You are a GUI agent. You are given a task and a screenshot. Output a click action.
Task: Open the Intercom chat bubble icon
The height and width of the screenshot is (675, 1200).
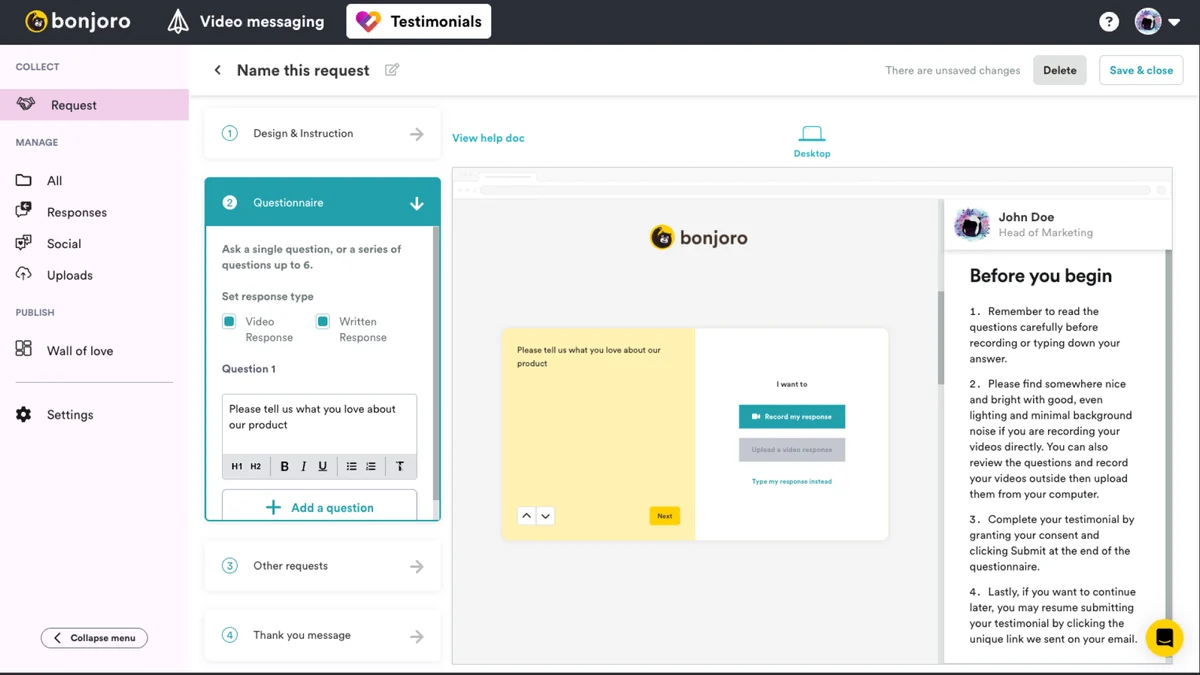[x=1164, y=637]
